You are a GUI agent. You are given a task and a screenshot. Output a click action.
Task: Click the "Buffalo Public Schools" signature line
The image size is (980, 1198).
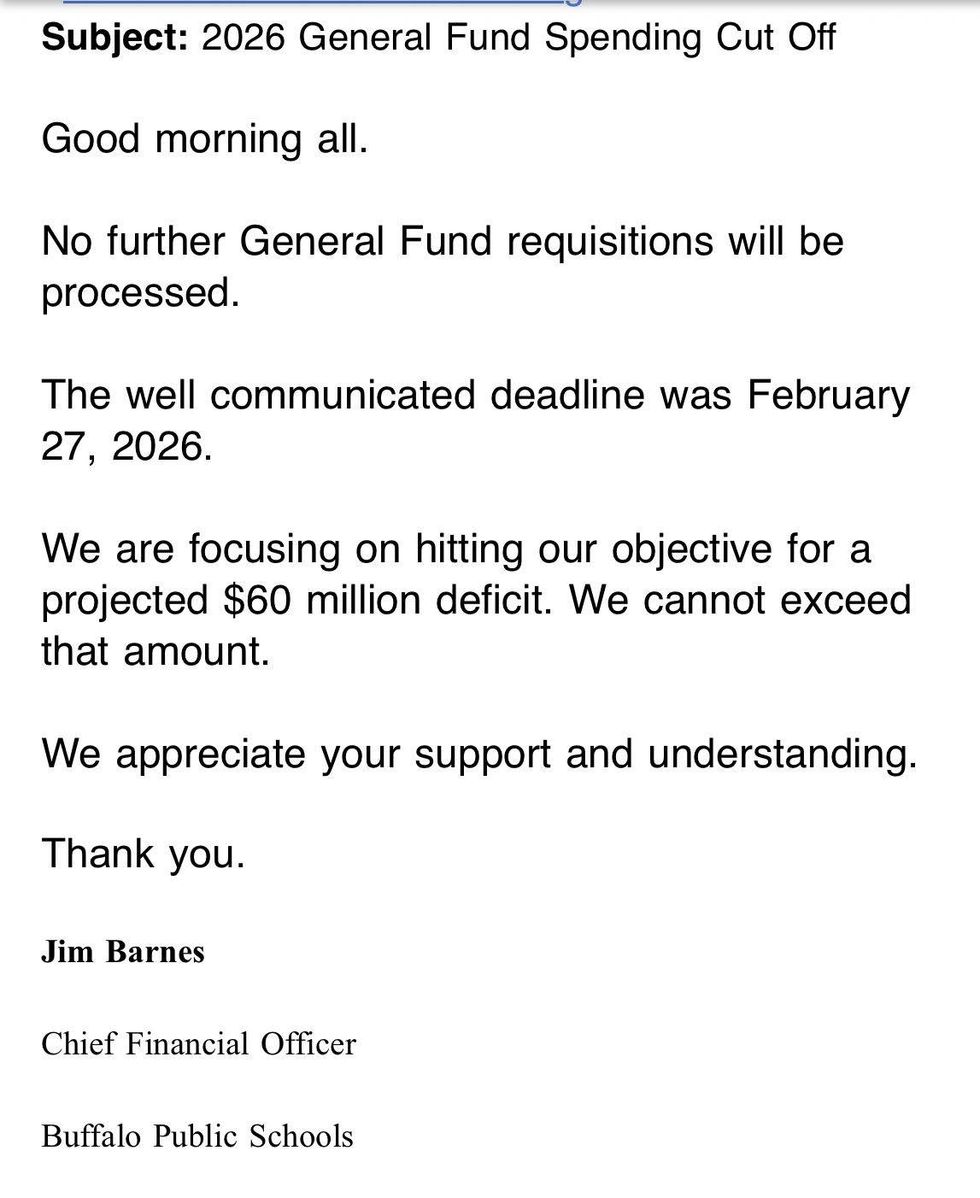(x=197, y=1136)
